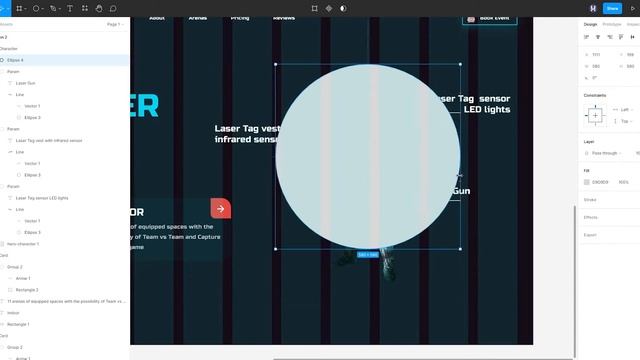Click the Export section header

pyautogui.click(x=590, y=235)
